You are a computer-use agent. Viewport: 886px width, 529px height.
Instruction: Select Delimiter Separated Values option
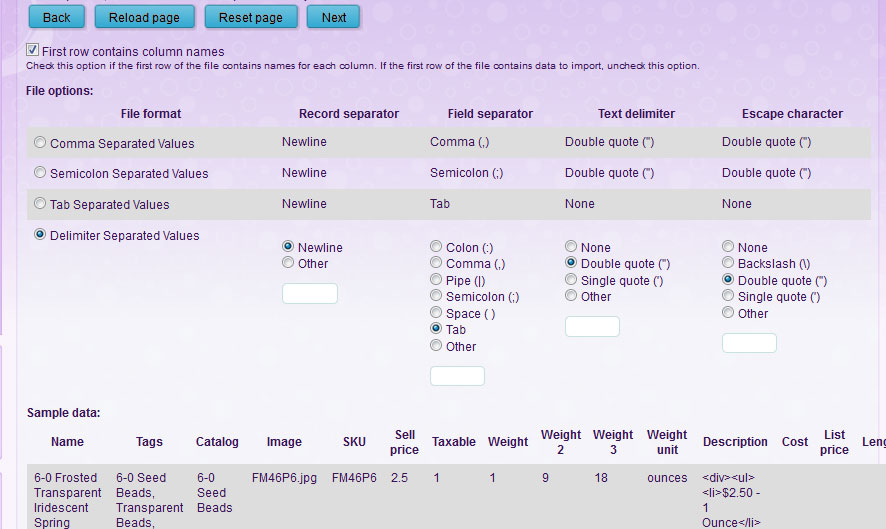tap(40, 236)
